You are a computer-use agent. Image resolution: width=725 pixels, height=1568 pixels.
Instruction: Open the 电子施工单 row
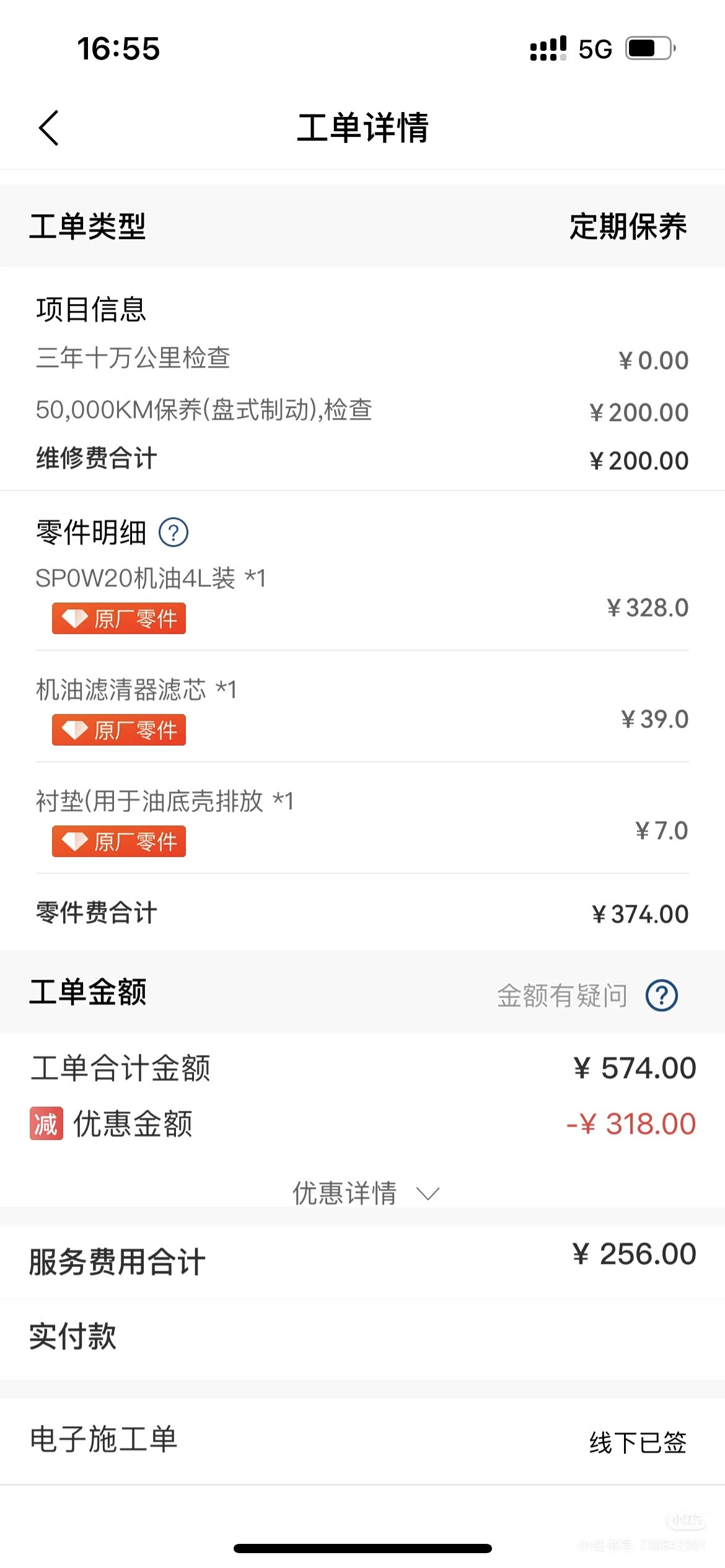(x=104, y=1439)
